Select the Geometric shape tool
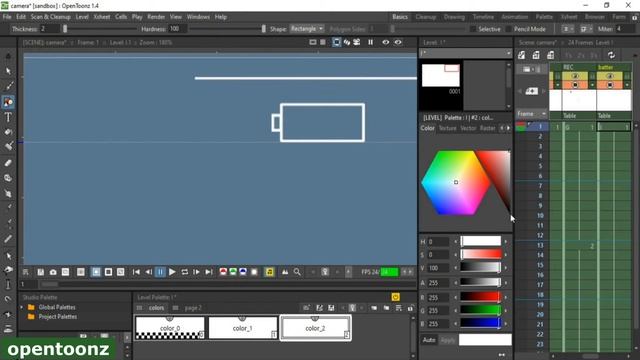The width and height of the screenshot is (640, 360). (x=8, y=102)
